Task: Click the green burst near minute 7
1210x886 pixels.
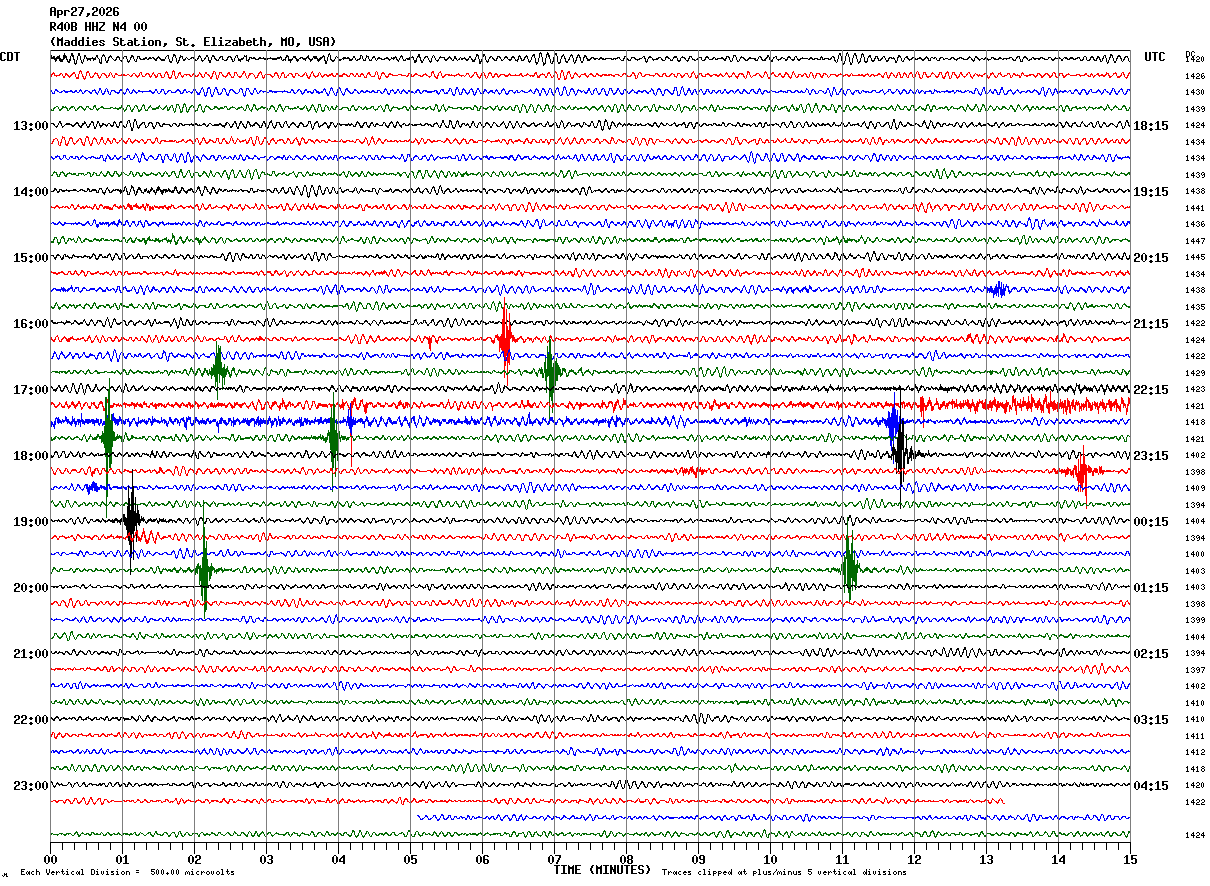Action: [x=550, y=372]
